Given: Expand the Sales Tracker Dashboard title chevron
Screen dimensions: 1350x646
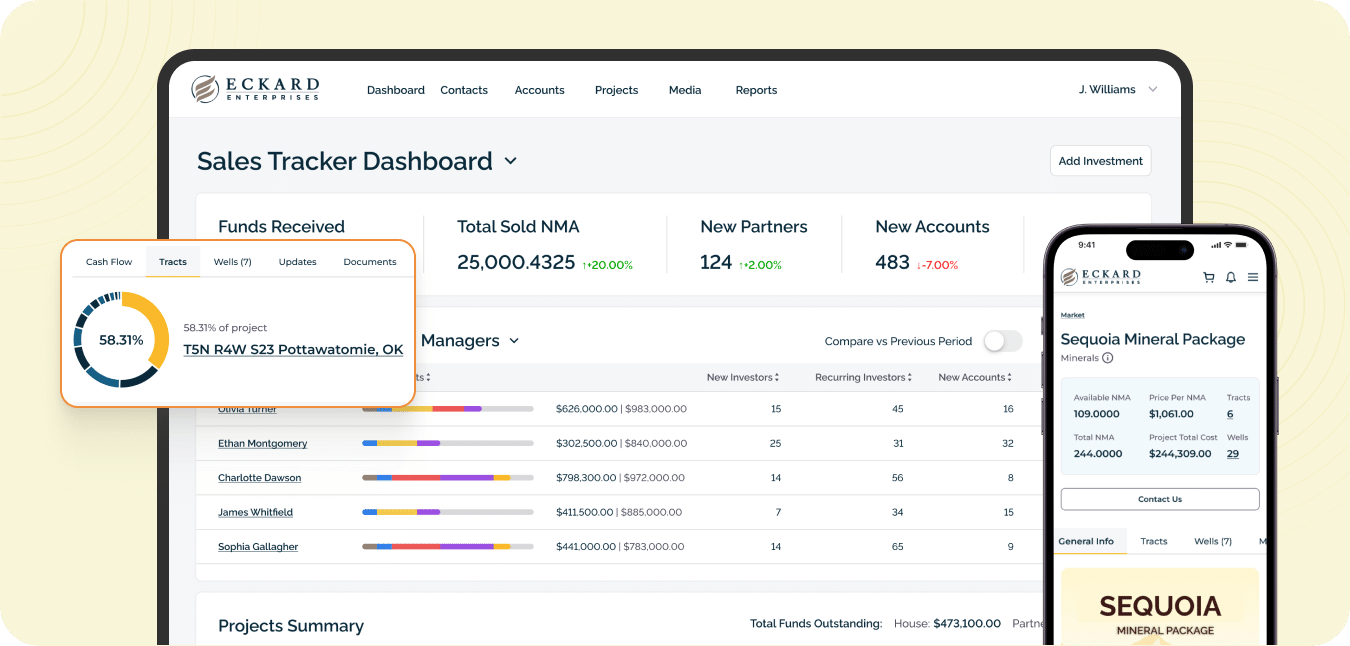Looking at the screenshot, I should [510, 161].
